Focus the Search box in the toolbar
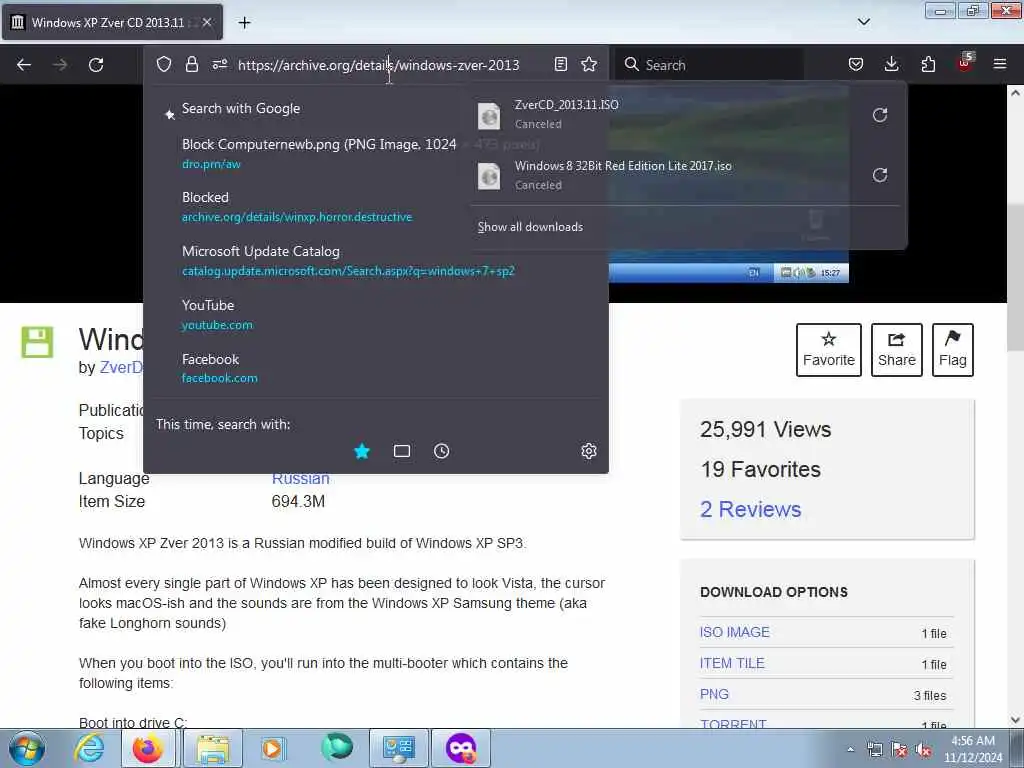The width and height of the screenshot is (1024, 768). click(x=709, y=65)
